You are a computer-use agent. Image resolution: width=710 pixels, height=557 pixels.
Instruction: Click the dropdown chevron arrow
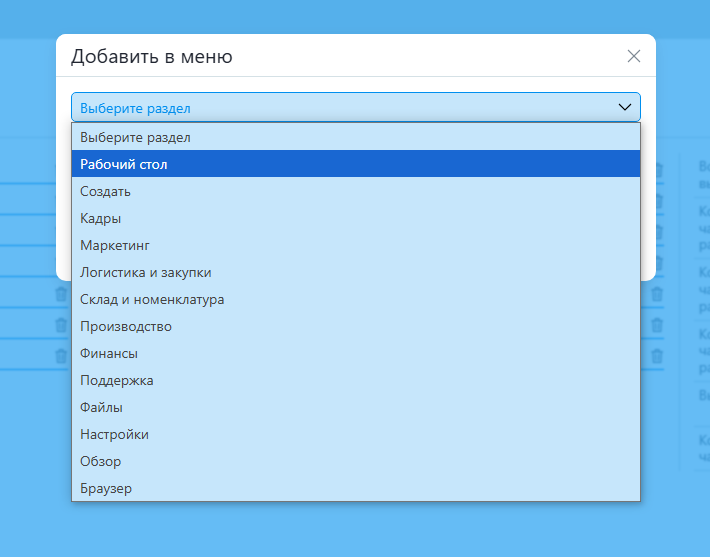[625, 107]
